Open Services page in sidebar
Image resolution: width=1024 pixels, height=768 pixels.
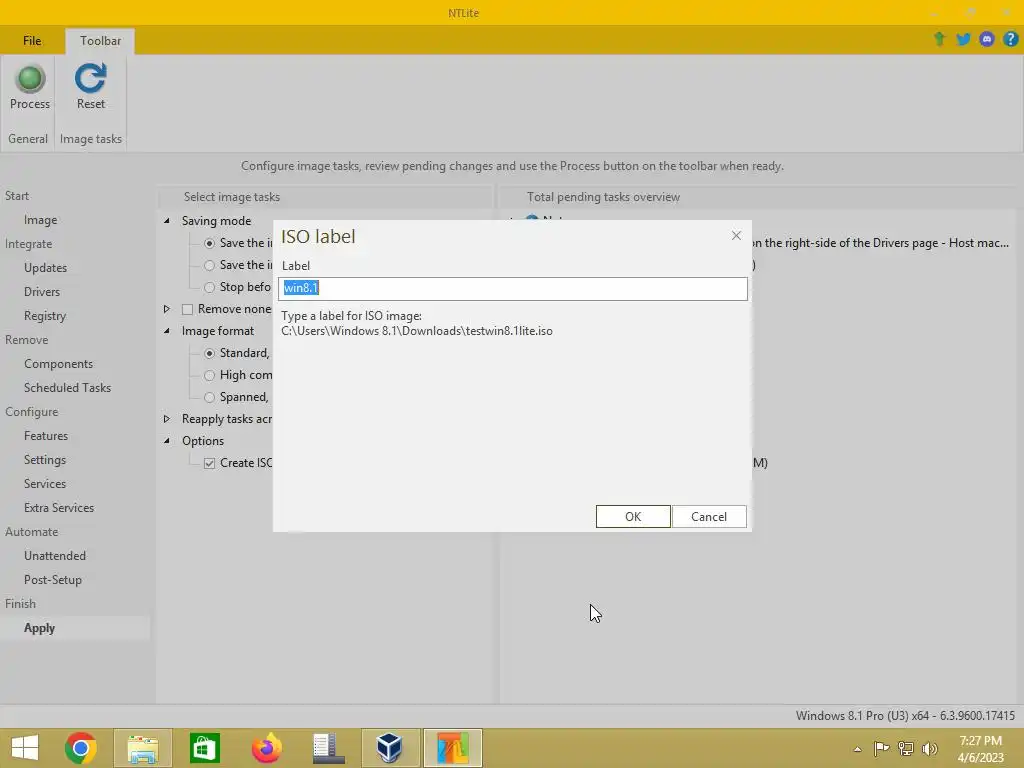point(44,484)
